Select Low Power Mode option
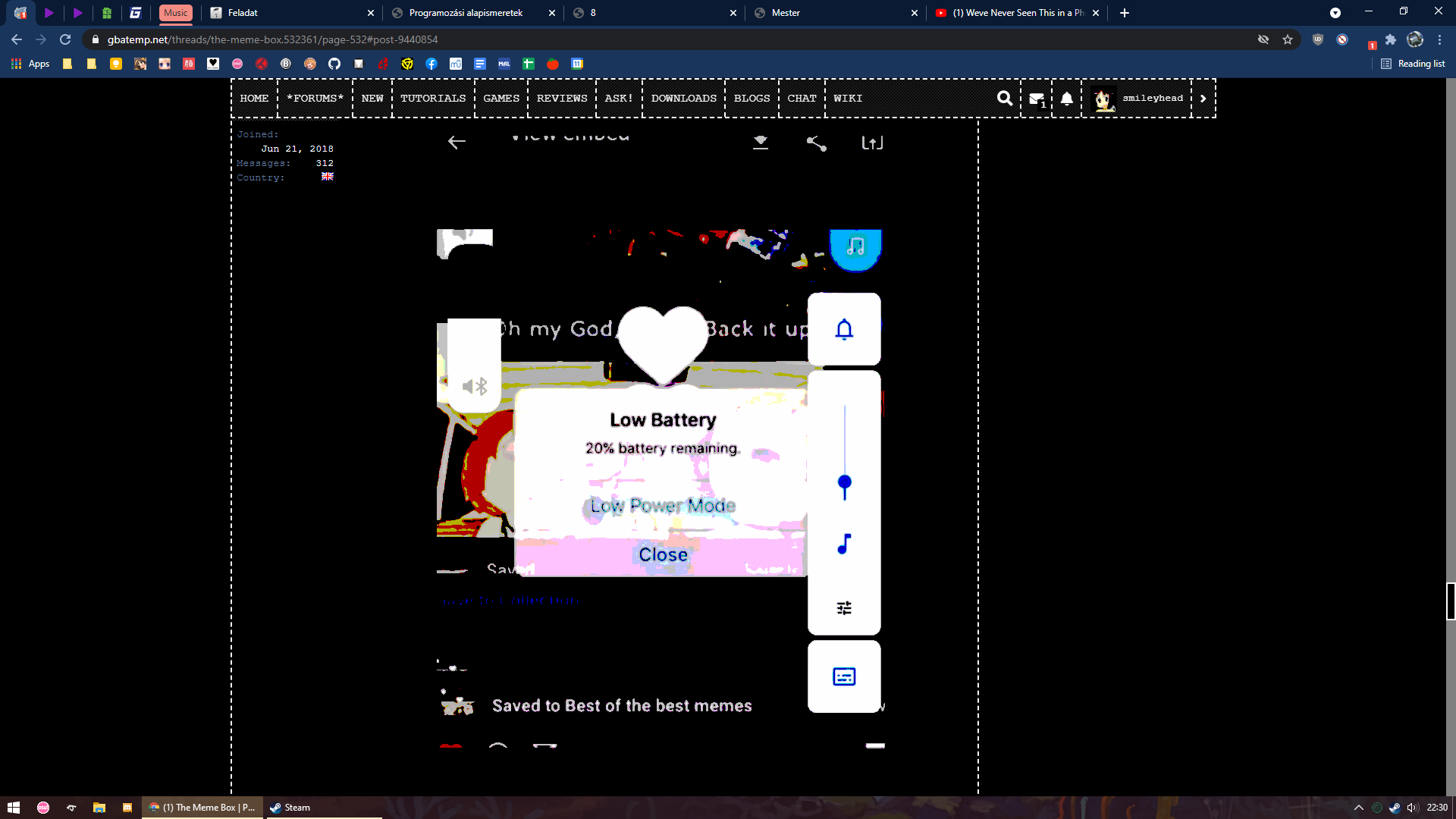1456x819 pixels. (x=663, y=505)
